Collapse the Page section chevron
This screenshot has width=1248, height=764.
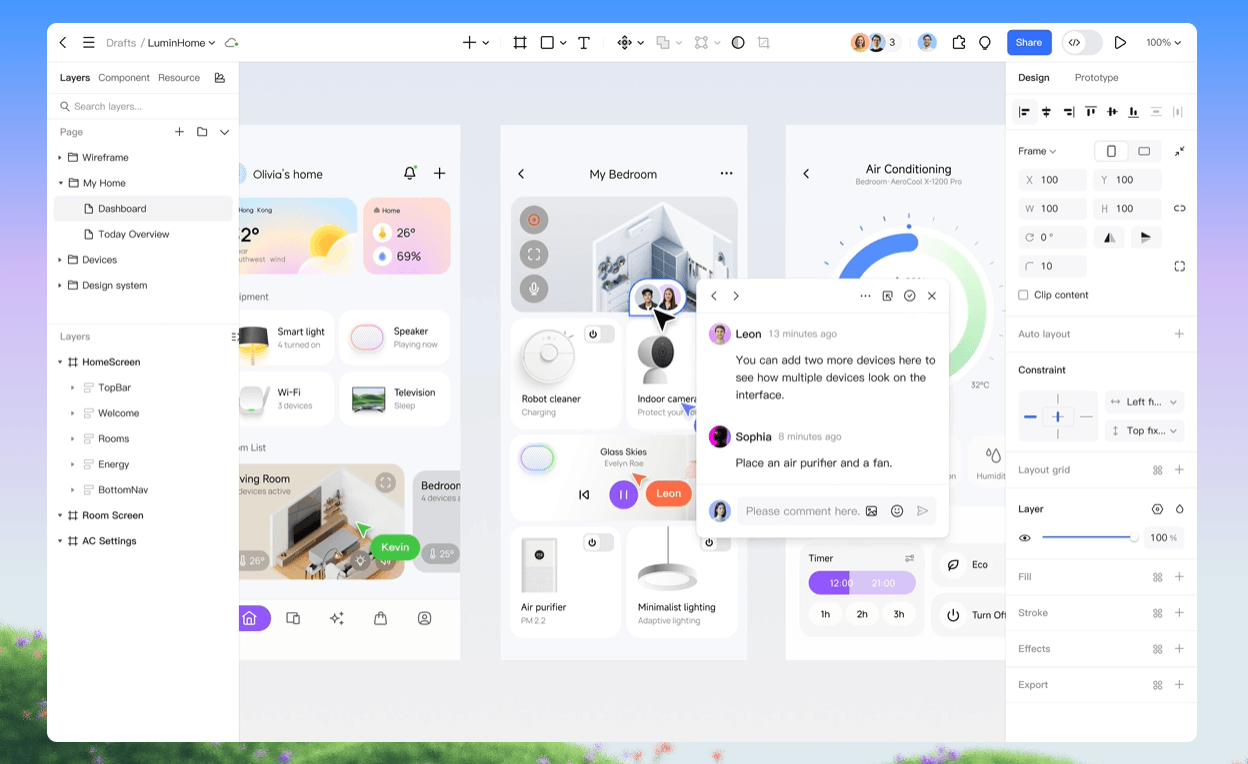pos(225,132)
